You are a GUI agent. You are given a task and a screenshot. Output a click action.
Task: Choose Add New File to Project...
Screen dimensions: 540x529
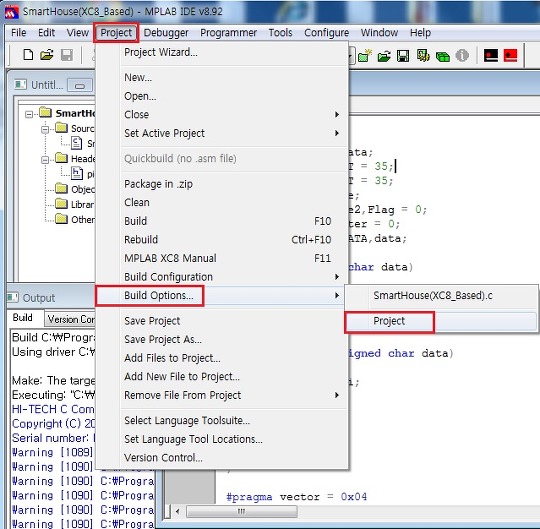(x=222, y=376)
